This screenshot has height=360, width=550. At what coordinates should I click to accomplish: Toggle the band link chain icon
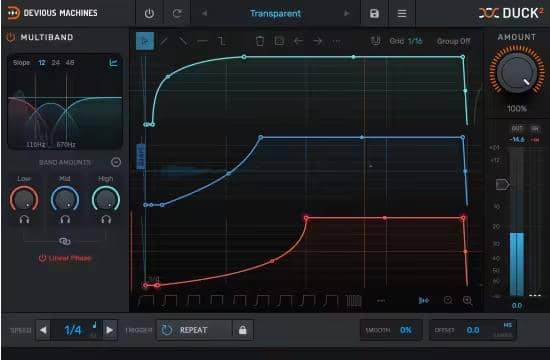(x=65, y=241)
